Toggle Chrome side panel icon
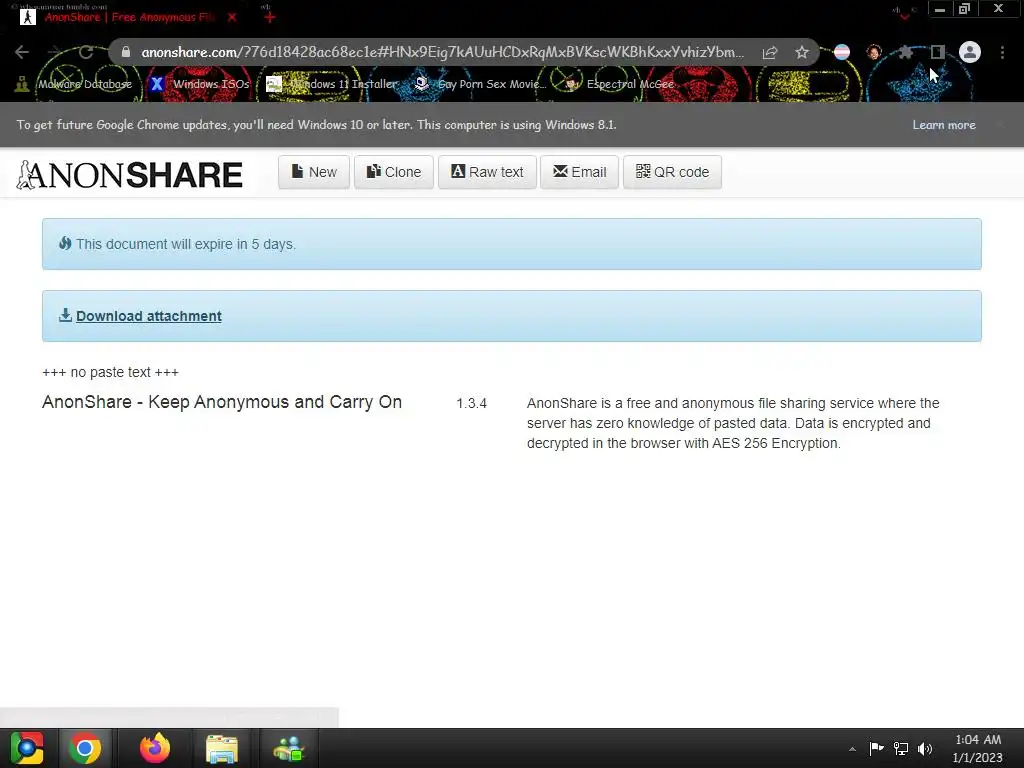 coord(937,52)
